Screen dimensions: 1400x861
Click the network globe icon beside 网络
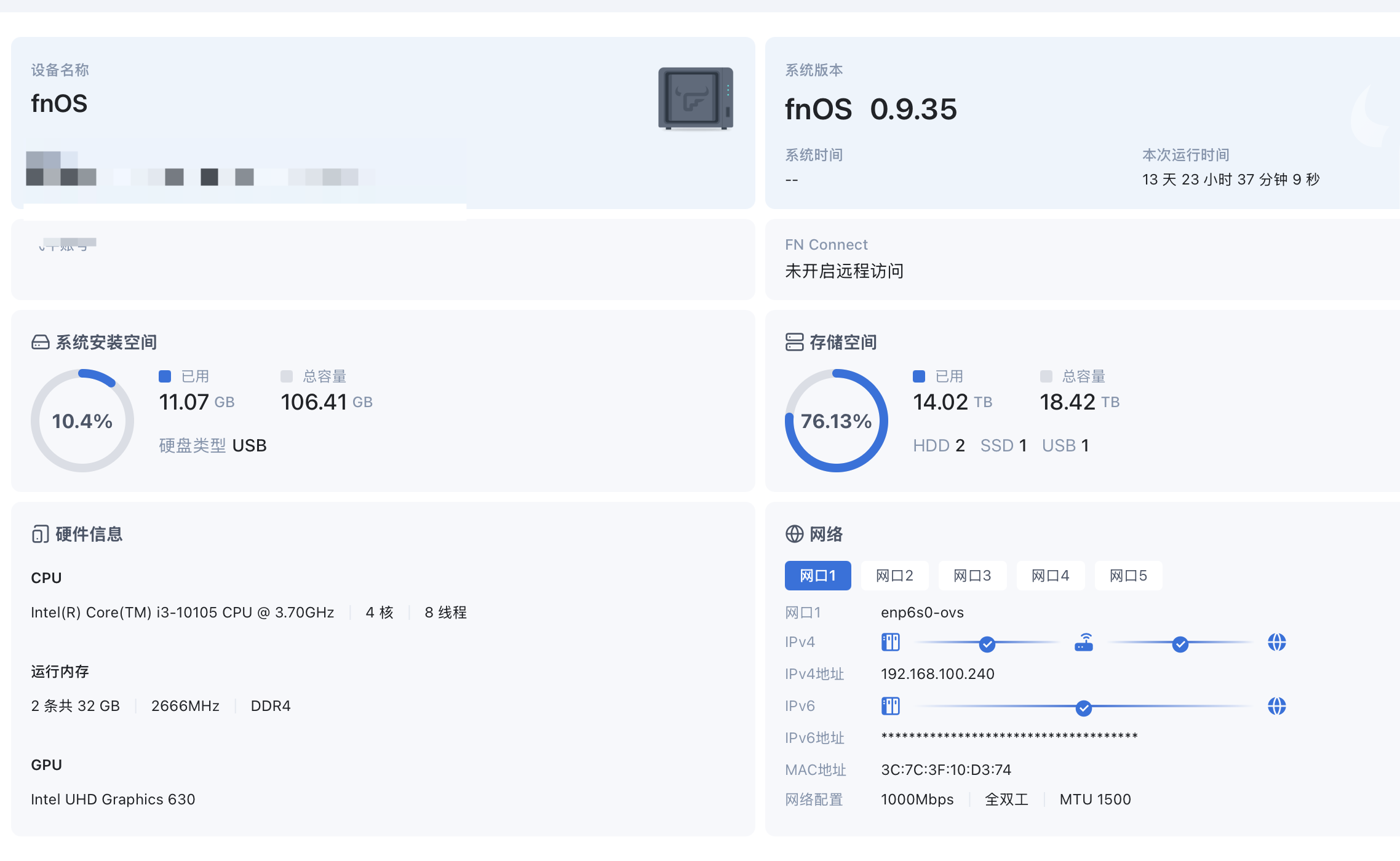coord(794,534)
